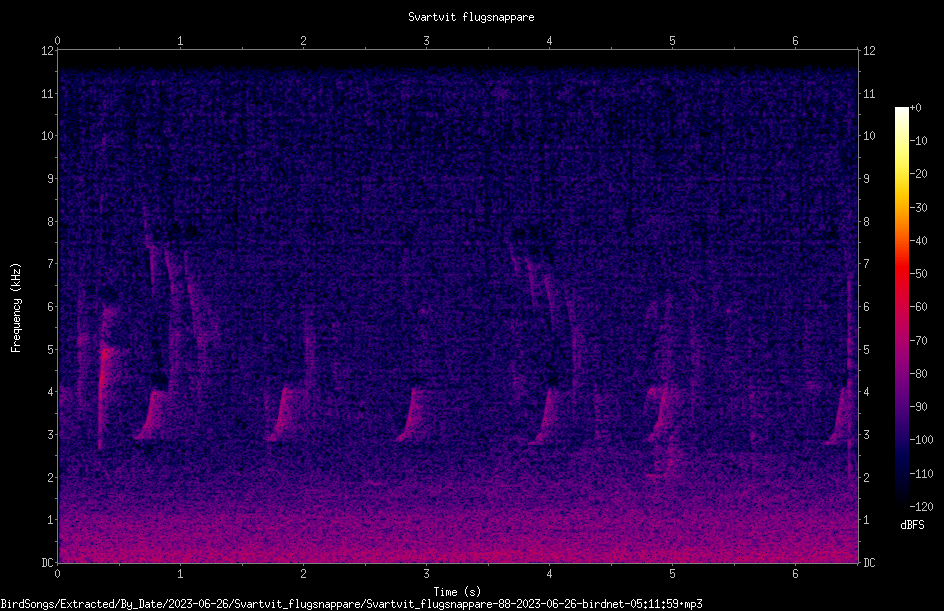
Task: Click 'DC' on the left frequency axis
Action: [x=47, y=563]
